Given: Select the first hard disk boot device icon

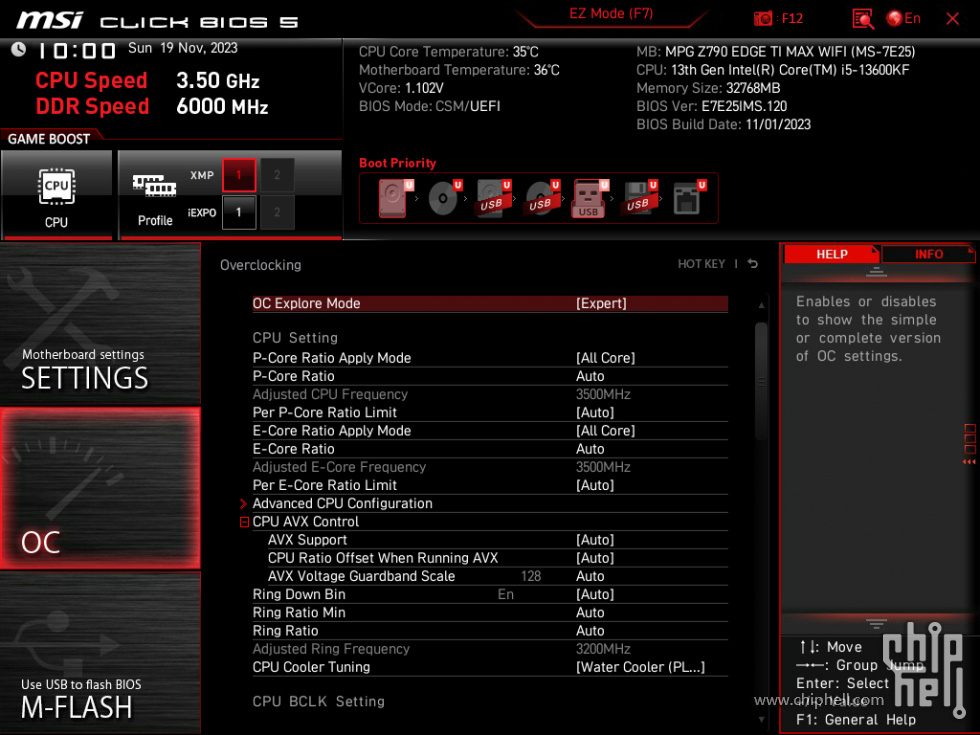Looking at the screenshot, I should point(394,198).
